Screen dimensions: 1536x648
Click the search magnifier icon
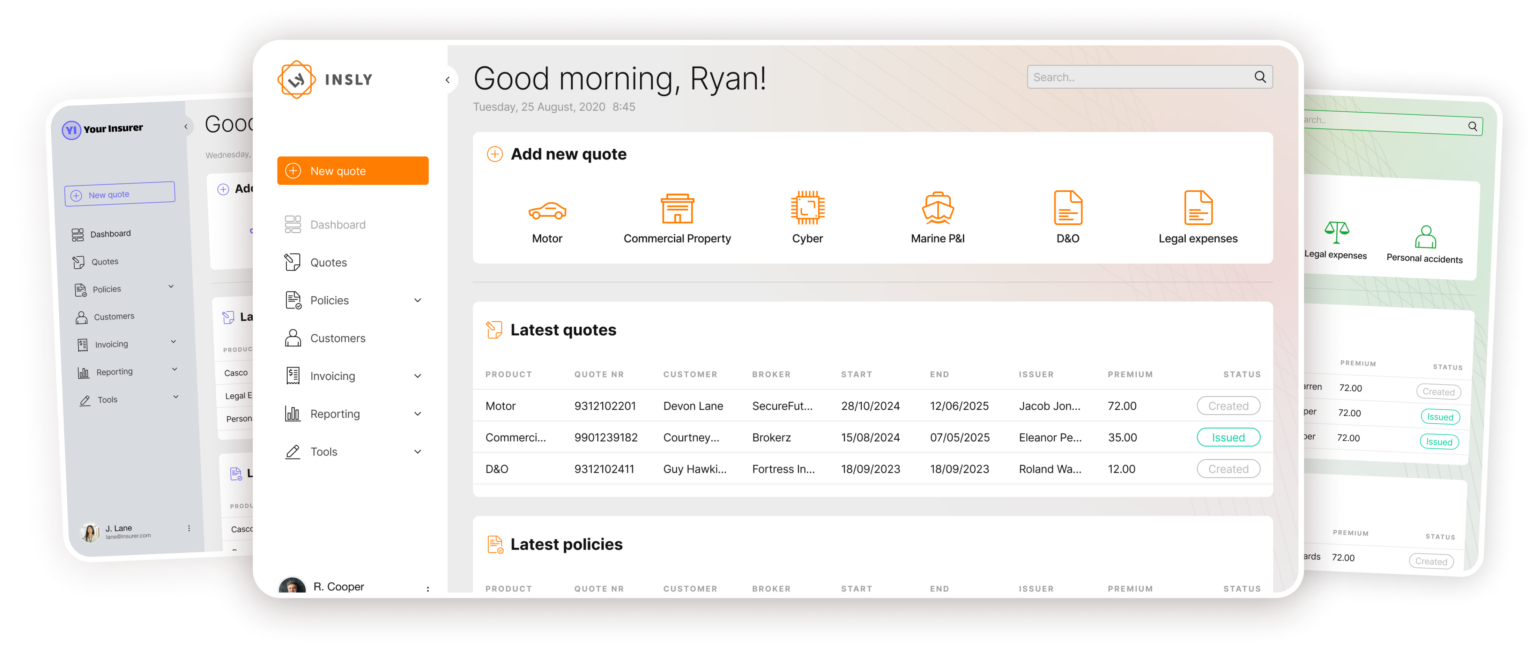click(x=1260, y=77)
